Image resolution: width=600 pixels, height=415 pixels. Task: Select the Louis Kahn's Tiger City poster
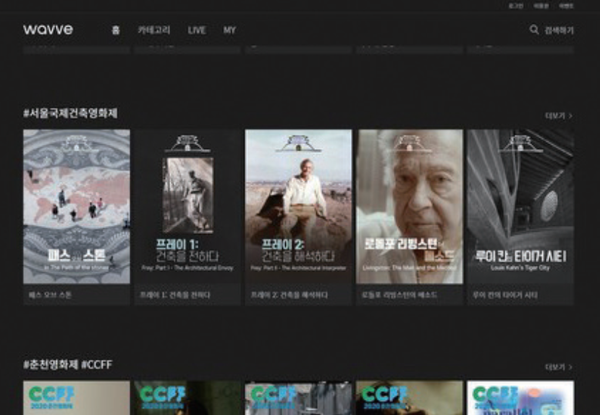coord(520,206)
